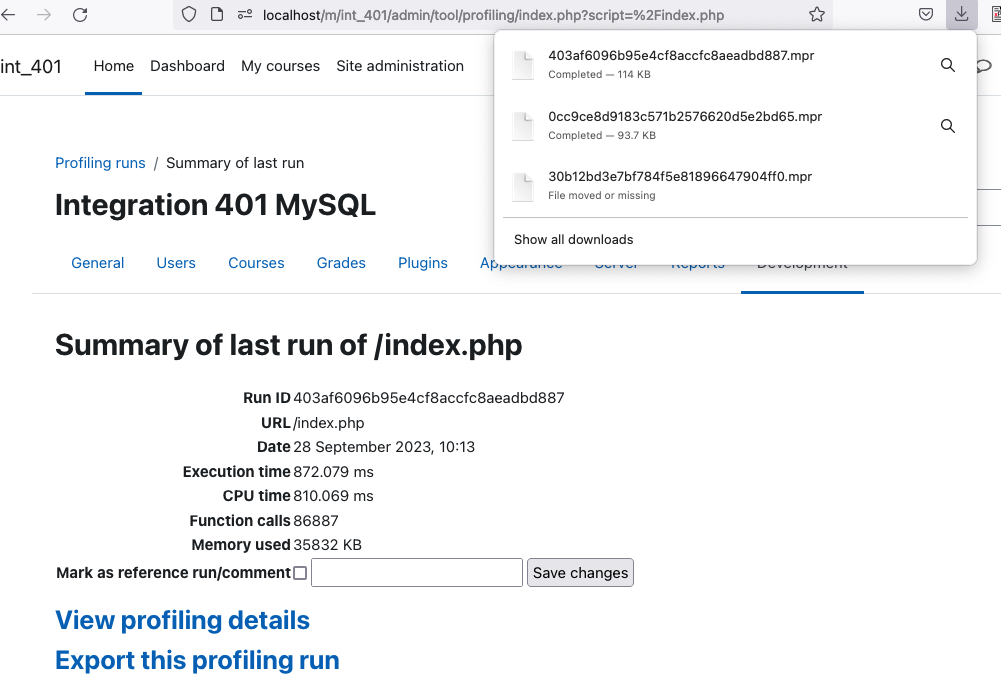
Task: Switch to the Users admin tab
Action: coord(176,263)
